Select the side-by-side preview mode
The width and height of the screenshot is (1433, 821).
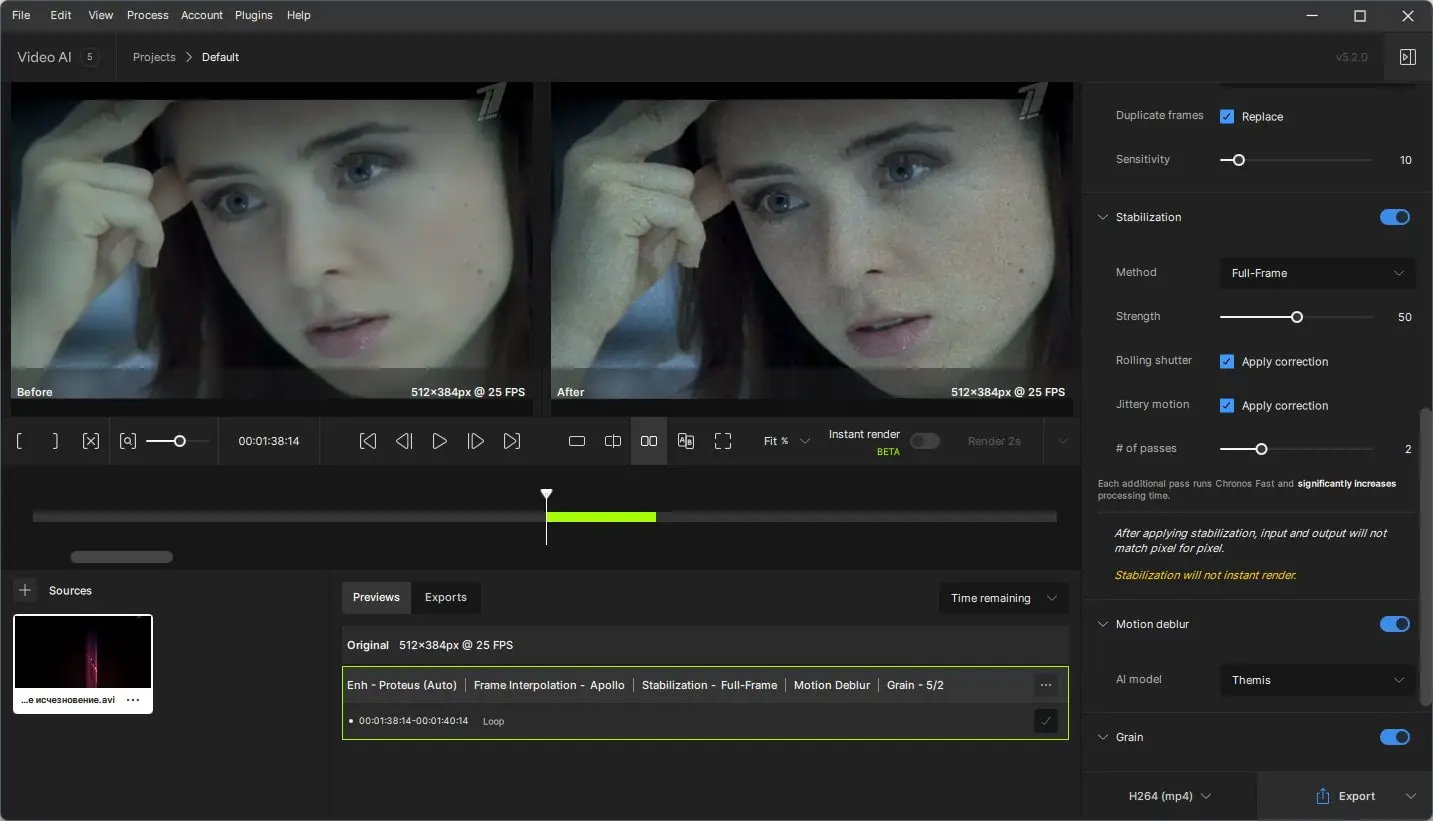pos(648,440)
